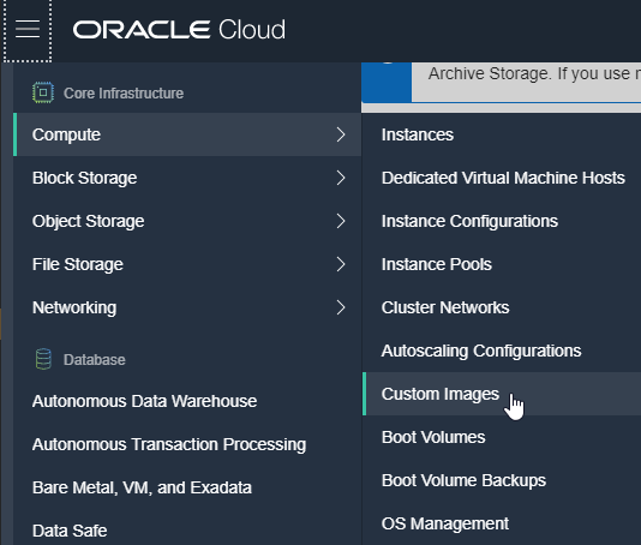This screenshot has height=546, width=642.
Task: Open Autoscaling Configurations
Action: click(x=481, y=351)
